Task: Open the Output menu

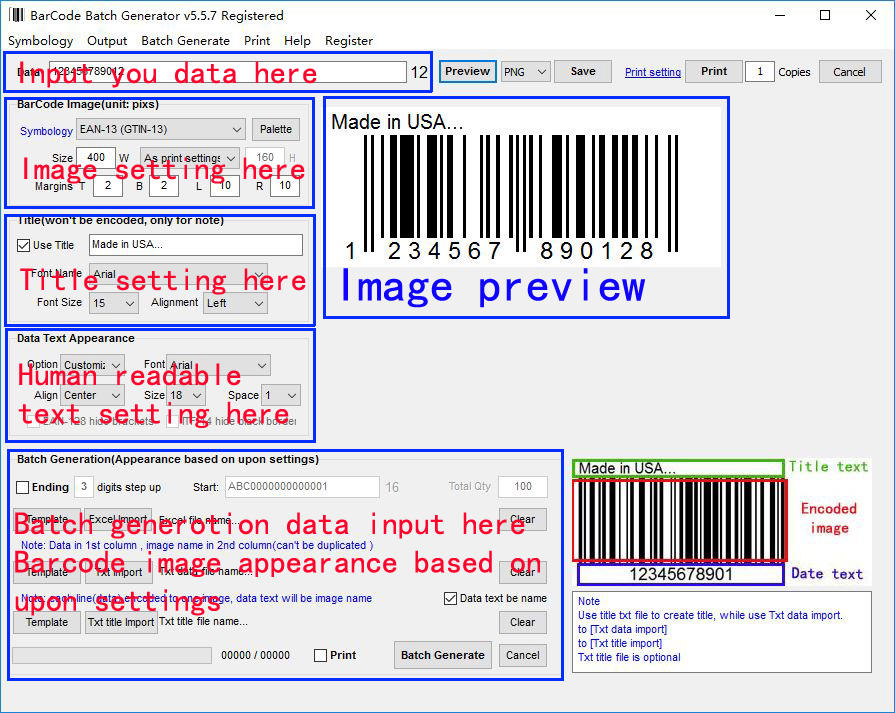Action: [107, 41]
